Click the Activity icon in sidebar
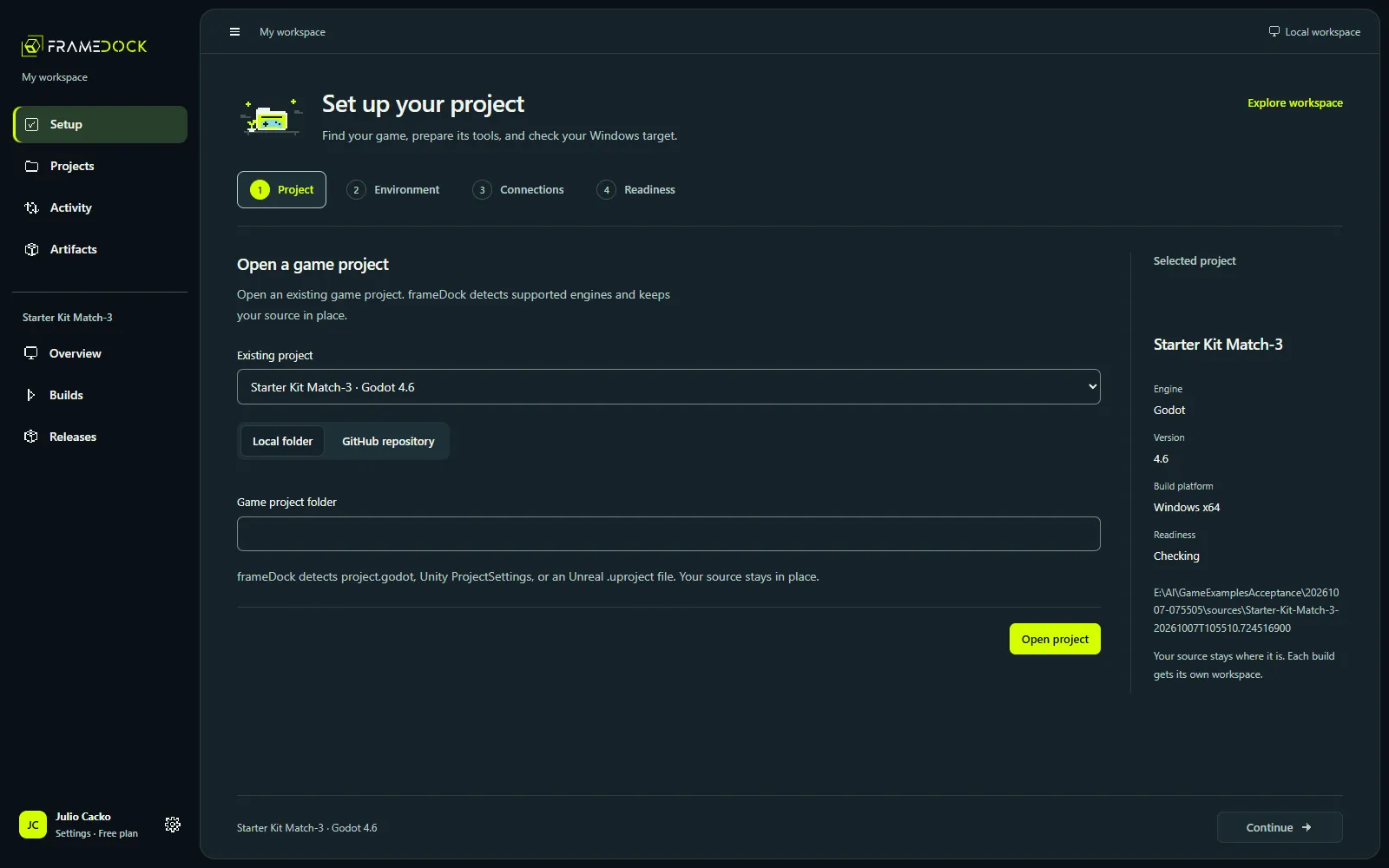 pos(32,207)
